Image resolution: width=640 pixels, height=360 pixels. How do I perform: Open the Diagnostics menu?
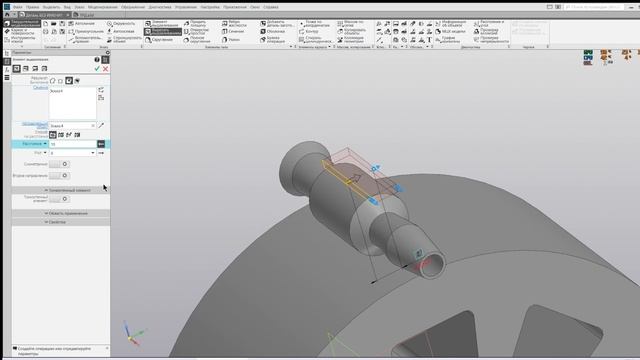pyautogui.click(x=160, y=7)
